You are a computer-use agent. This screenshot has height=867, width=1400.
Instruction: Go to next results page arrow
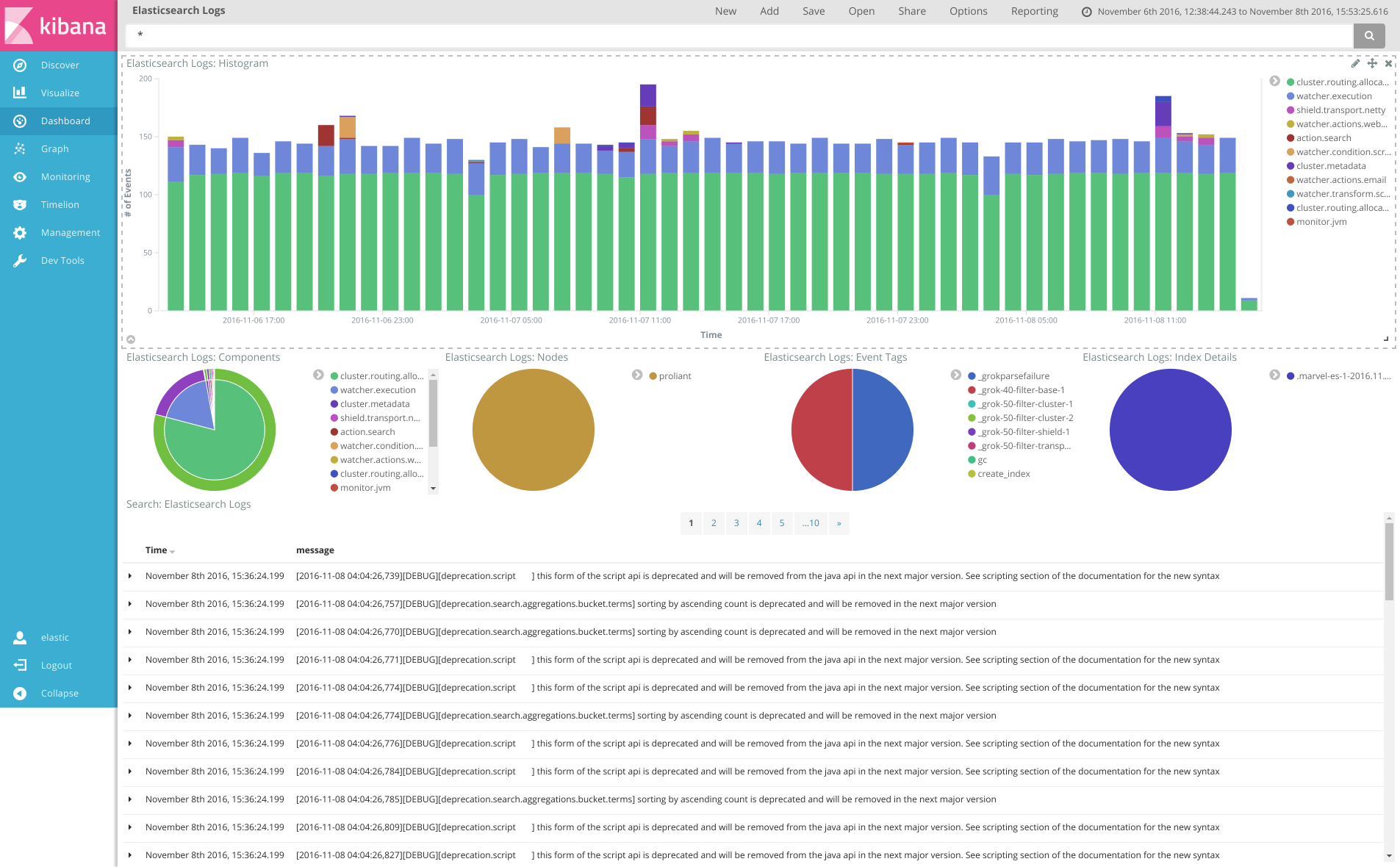(x=839, y=523)
